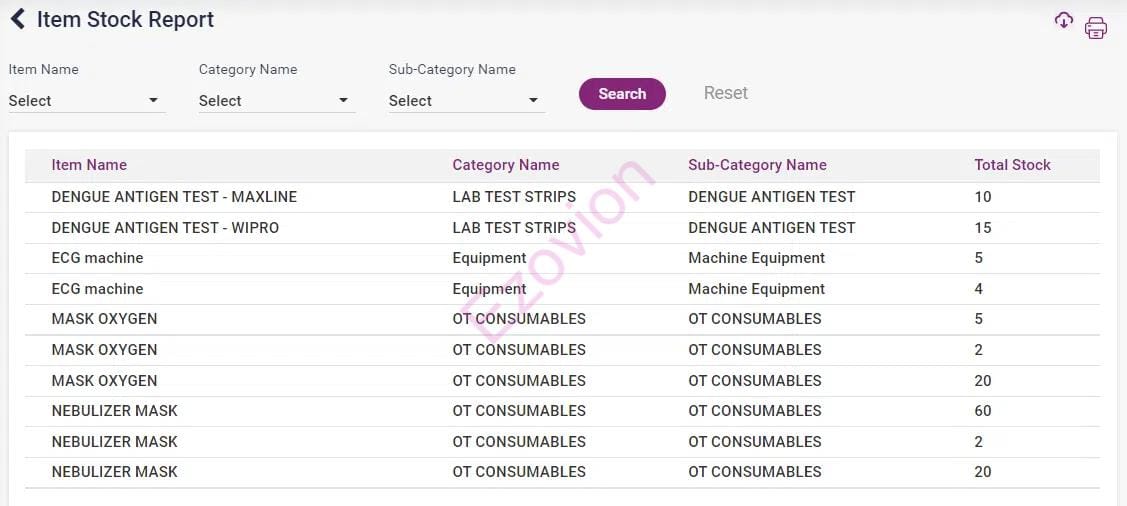
Task: Expand the Category Name dropdown
Action: (x=276, y=101)
